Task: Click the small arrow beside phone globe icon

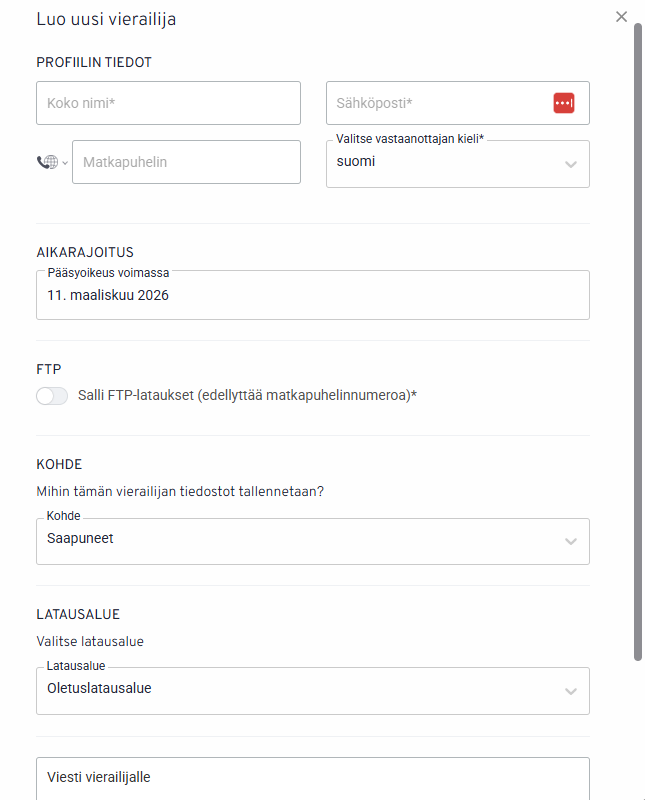Action: 65,163
